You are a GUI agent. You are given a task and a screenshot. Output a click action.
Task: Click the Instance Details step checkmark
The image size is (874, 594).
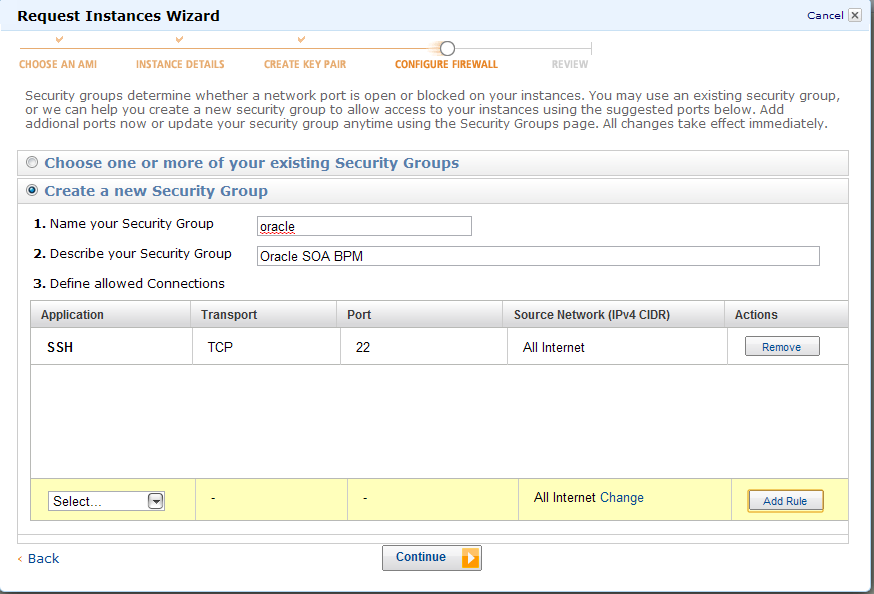coord(180,40)
